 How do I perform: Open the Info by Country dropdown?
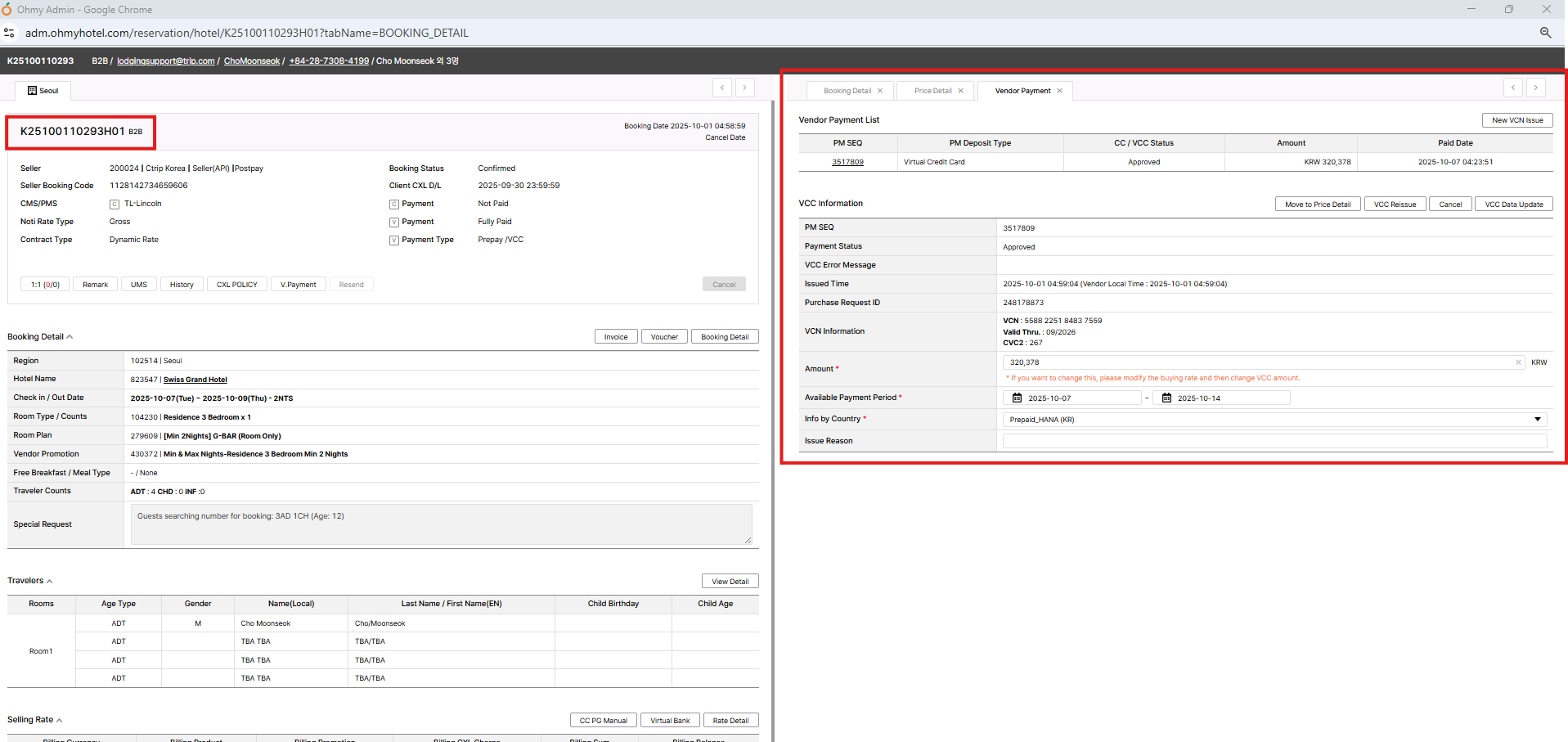click(1537, 420)
